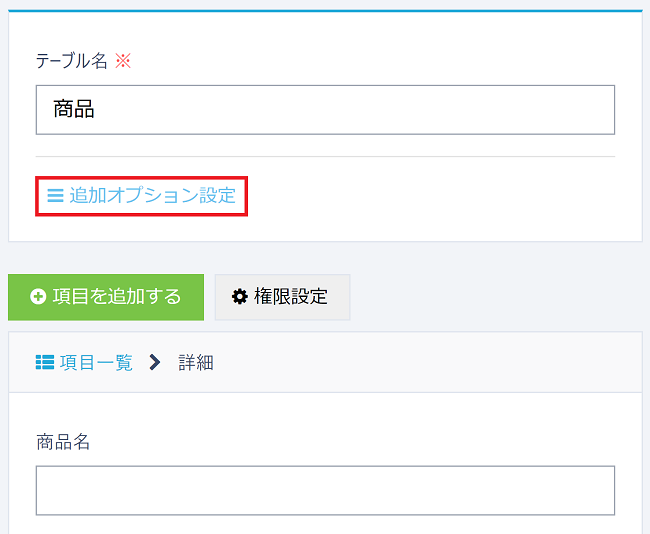This screenshot has width=650, height=534.
Task: Click the gear icon on 権限設定
Action: click(240, 297)
